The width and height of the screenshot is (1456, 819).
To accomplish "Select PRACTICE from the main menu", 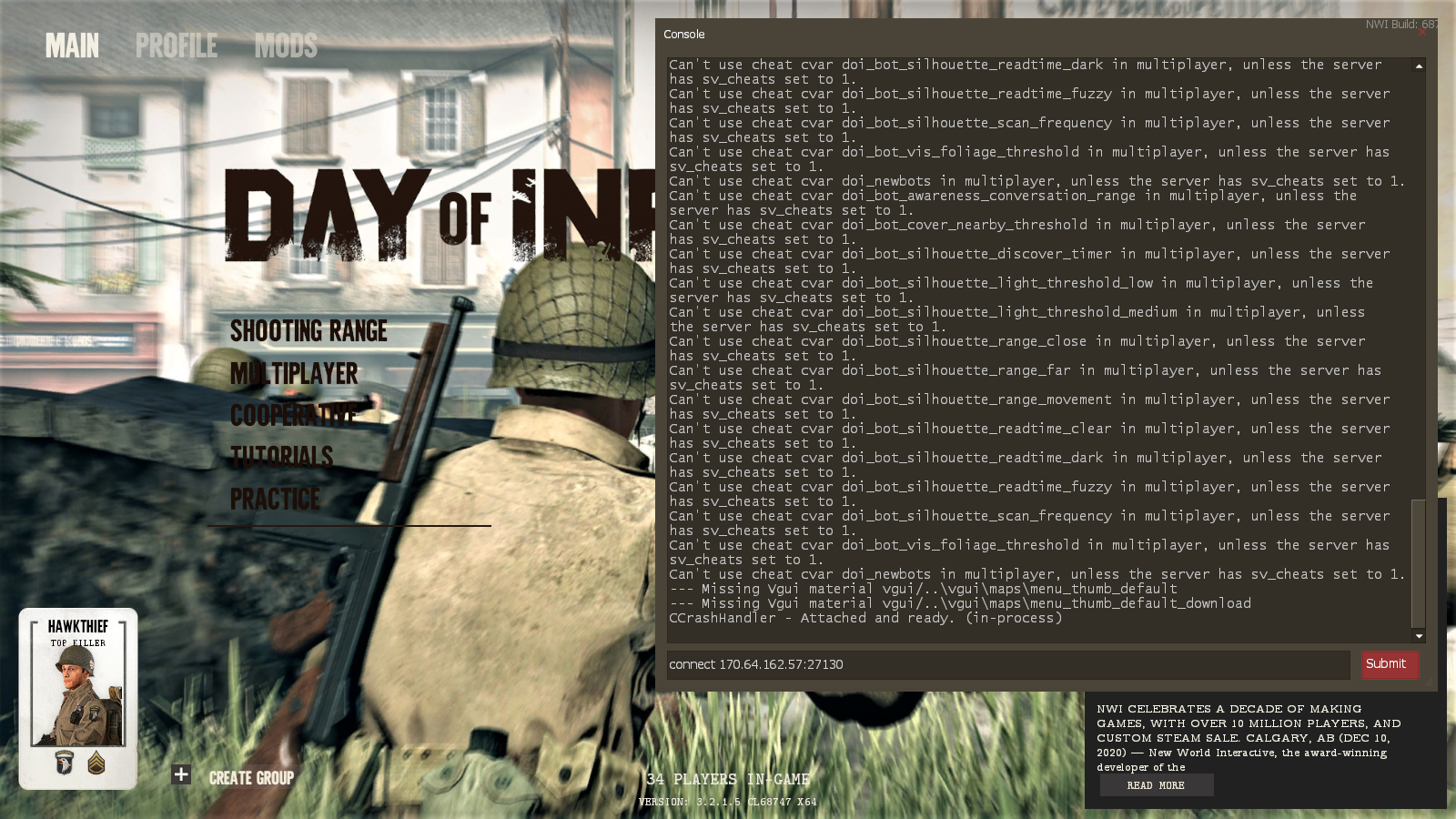I will (275, 499).
